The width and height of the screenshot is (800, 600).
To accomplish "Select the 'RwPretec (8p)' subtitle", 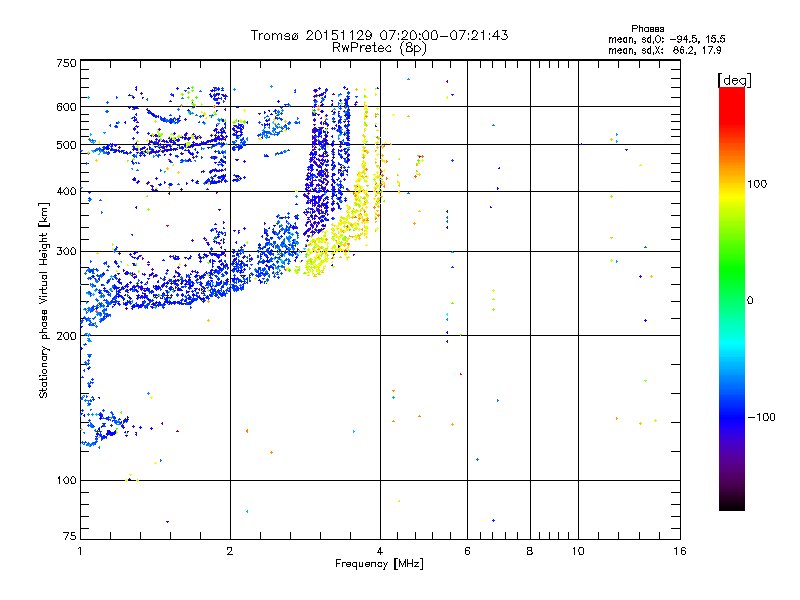I will (x=379, y=48).
